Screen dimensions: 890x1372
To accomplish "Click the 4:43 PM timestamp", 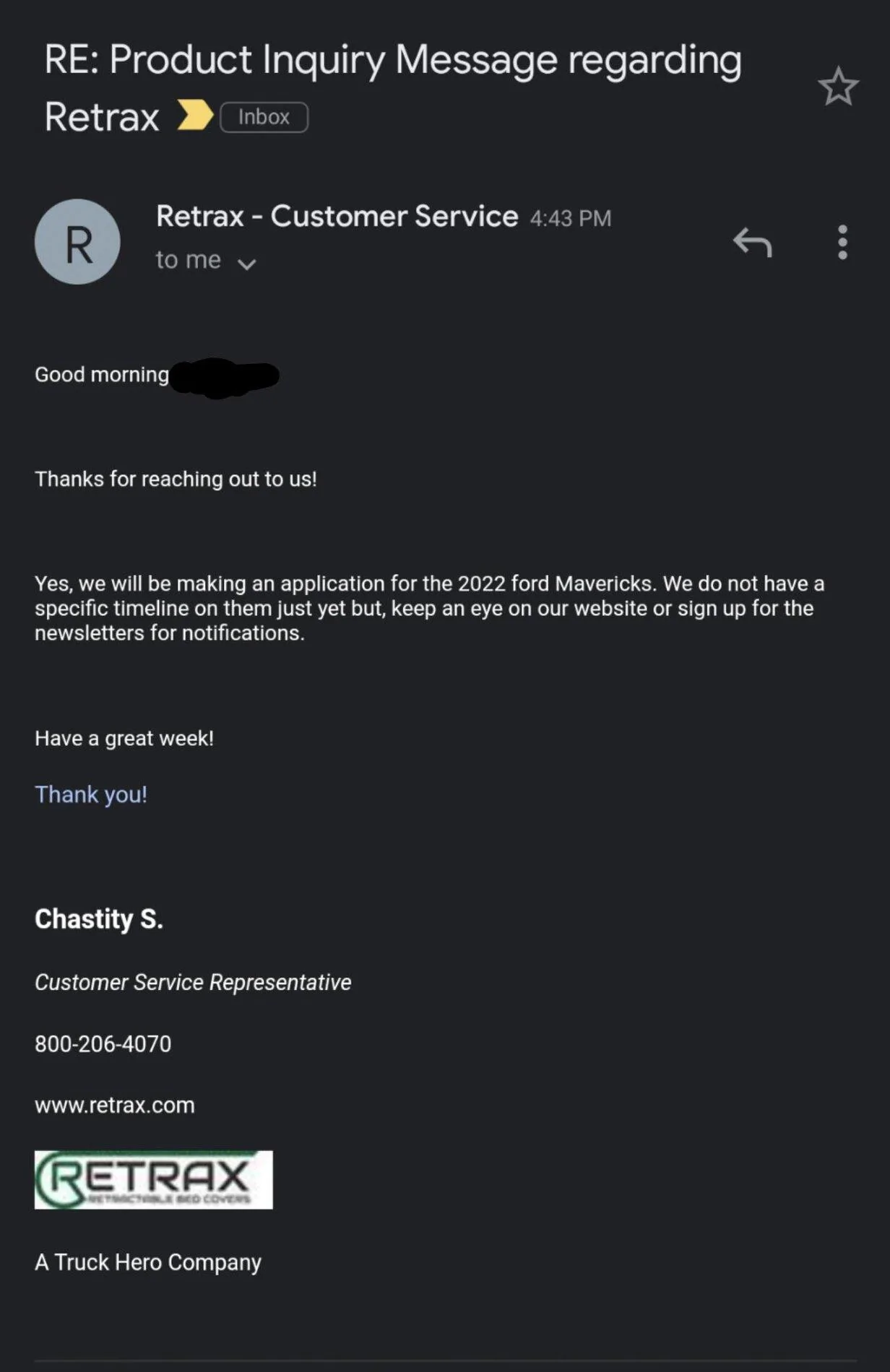I will point(571,218).
